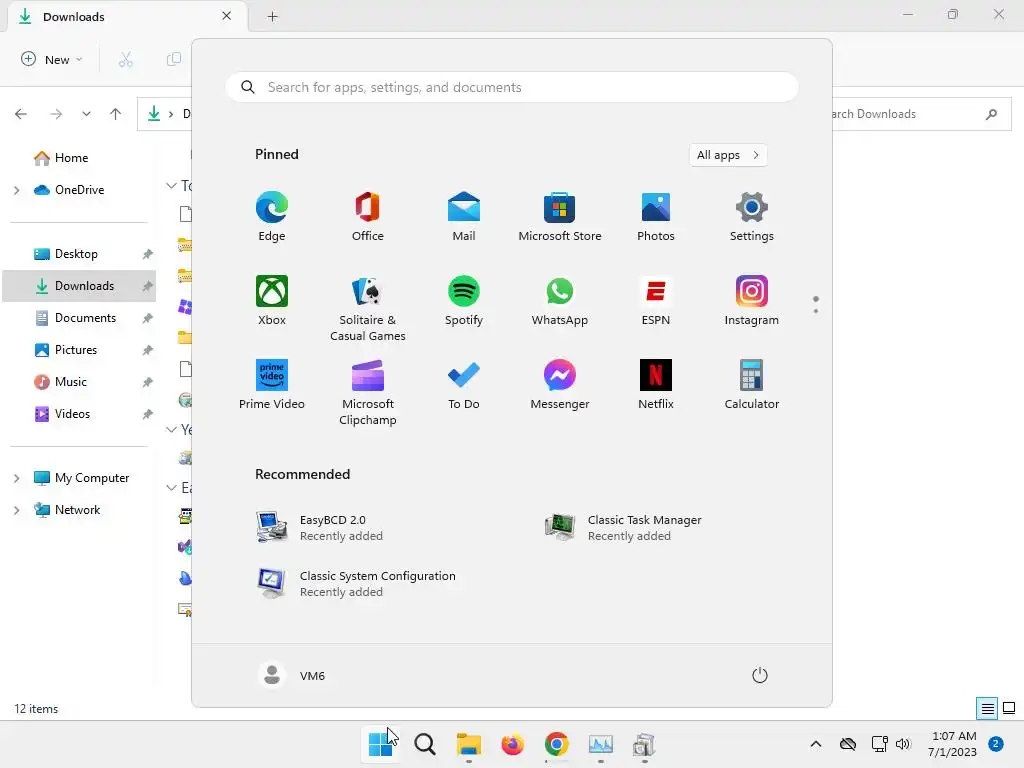
Task: Launch Prime Video app
Action: click(x=272, y=384)
